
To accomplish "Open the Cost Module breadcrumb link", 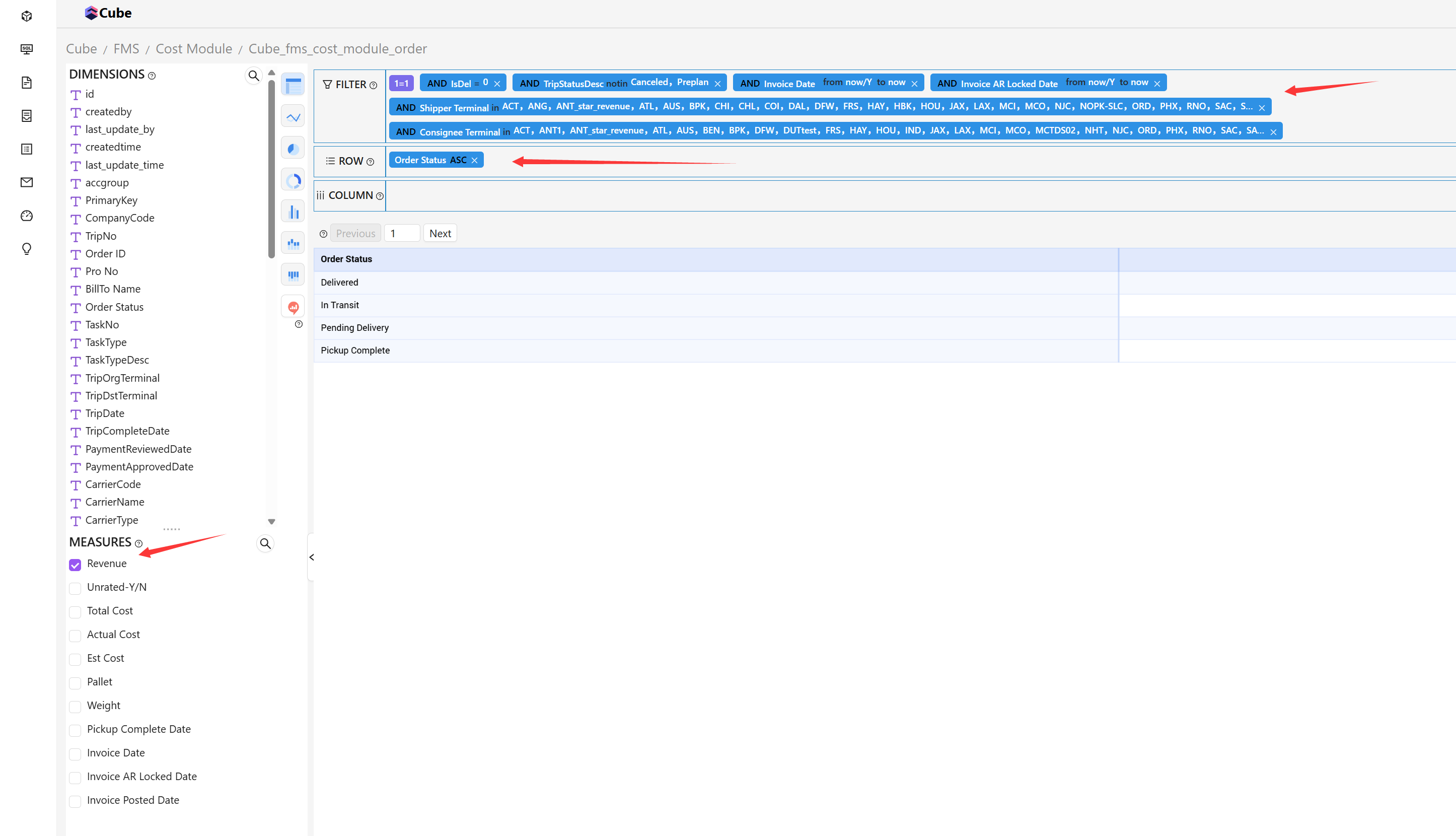I will [x=193, y=49].
